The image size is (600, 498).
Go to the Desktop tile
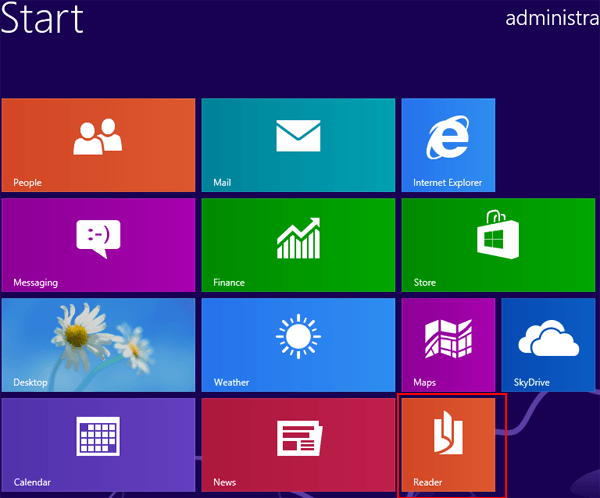click(98, 345)
